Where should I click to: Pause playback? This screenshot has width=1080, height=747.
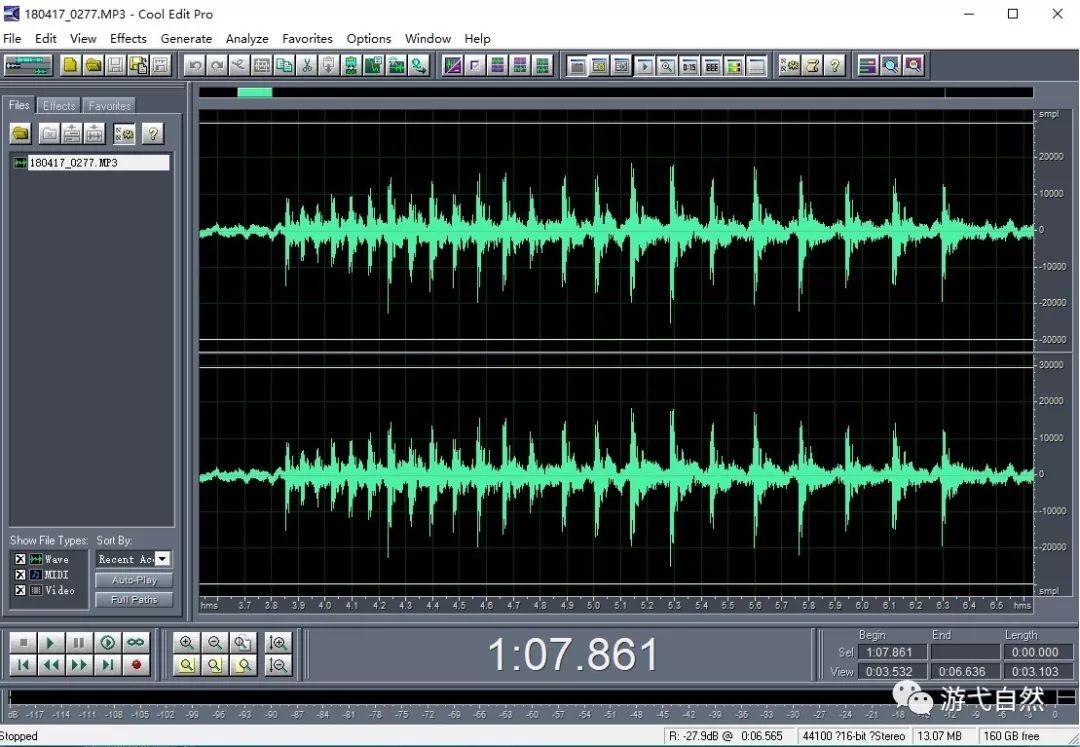click(x=79, y=643)
